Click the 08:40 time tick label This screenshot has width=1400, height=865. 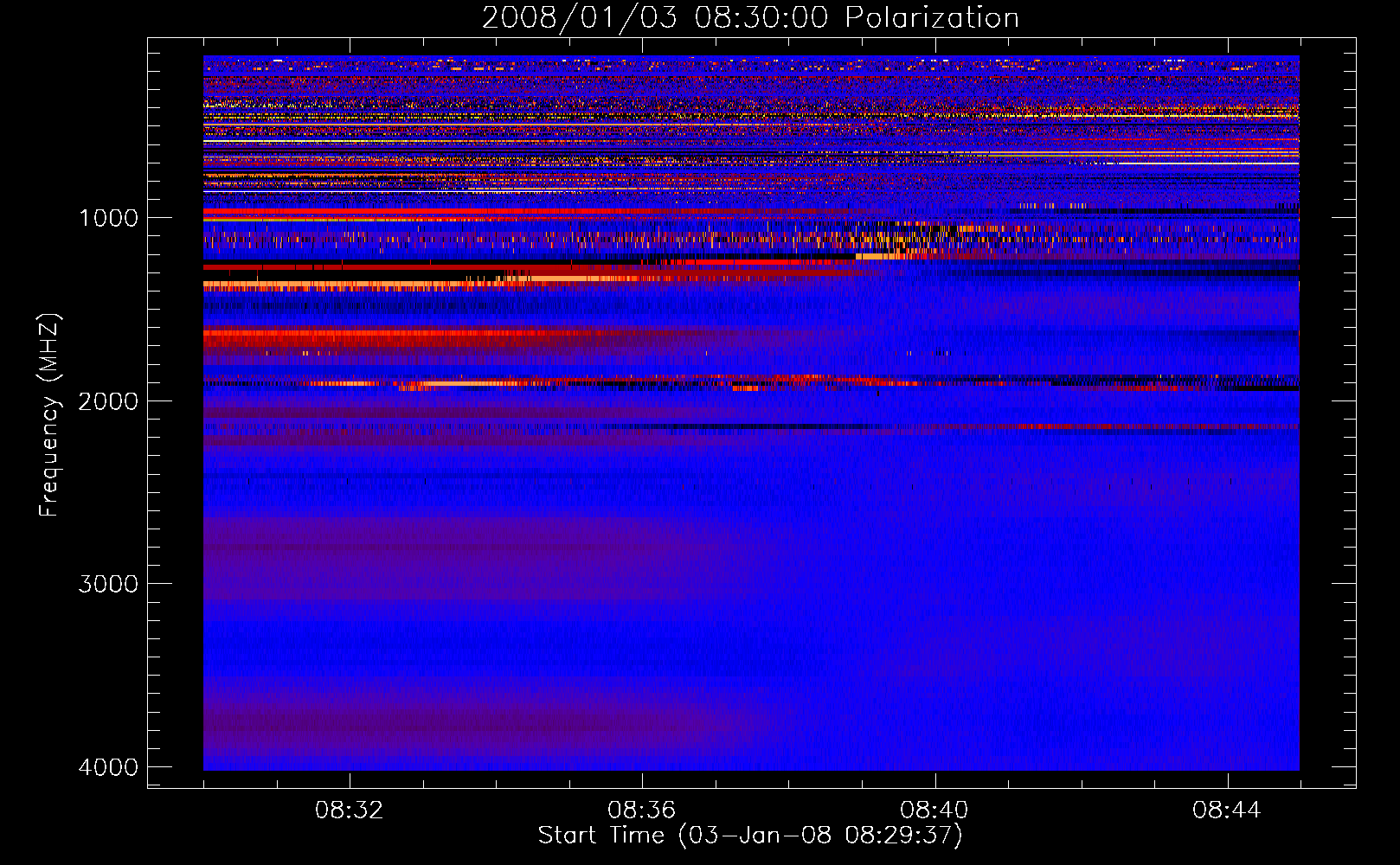934,811
